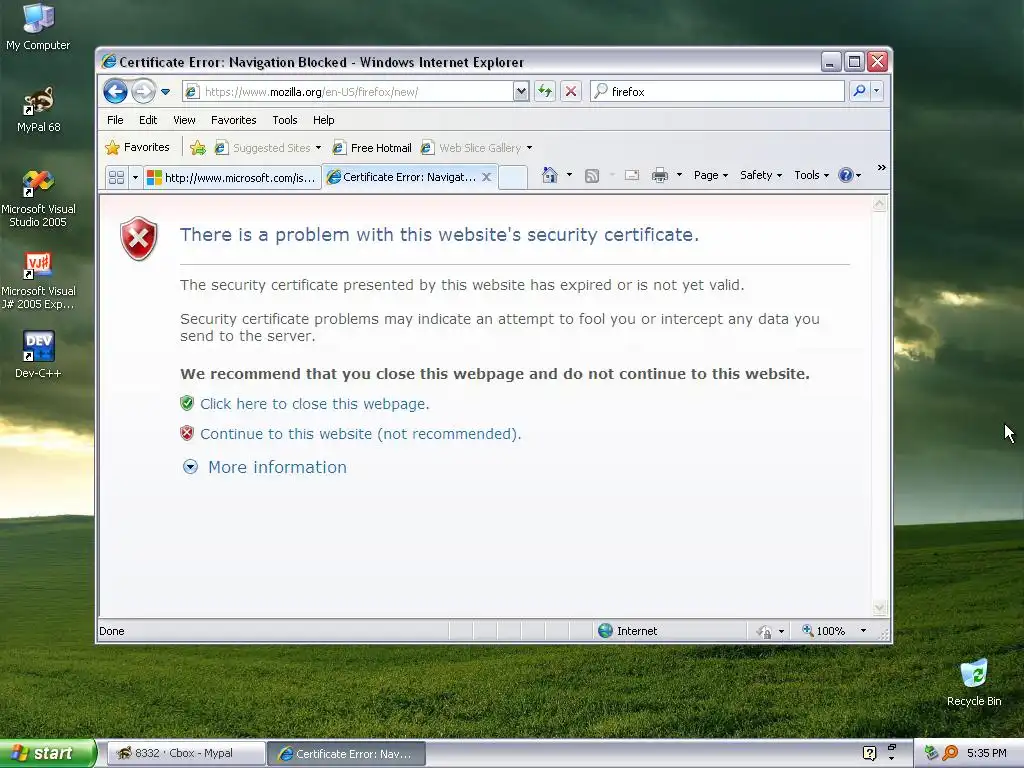Print the page with printer icon

[660, 175]
